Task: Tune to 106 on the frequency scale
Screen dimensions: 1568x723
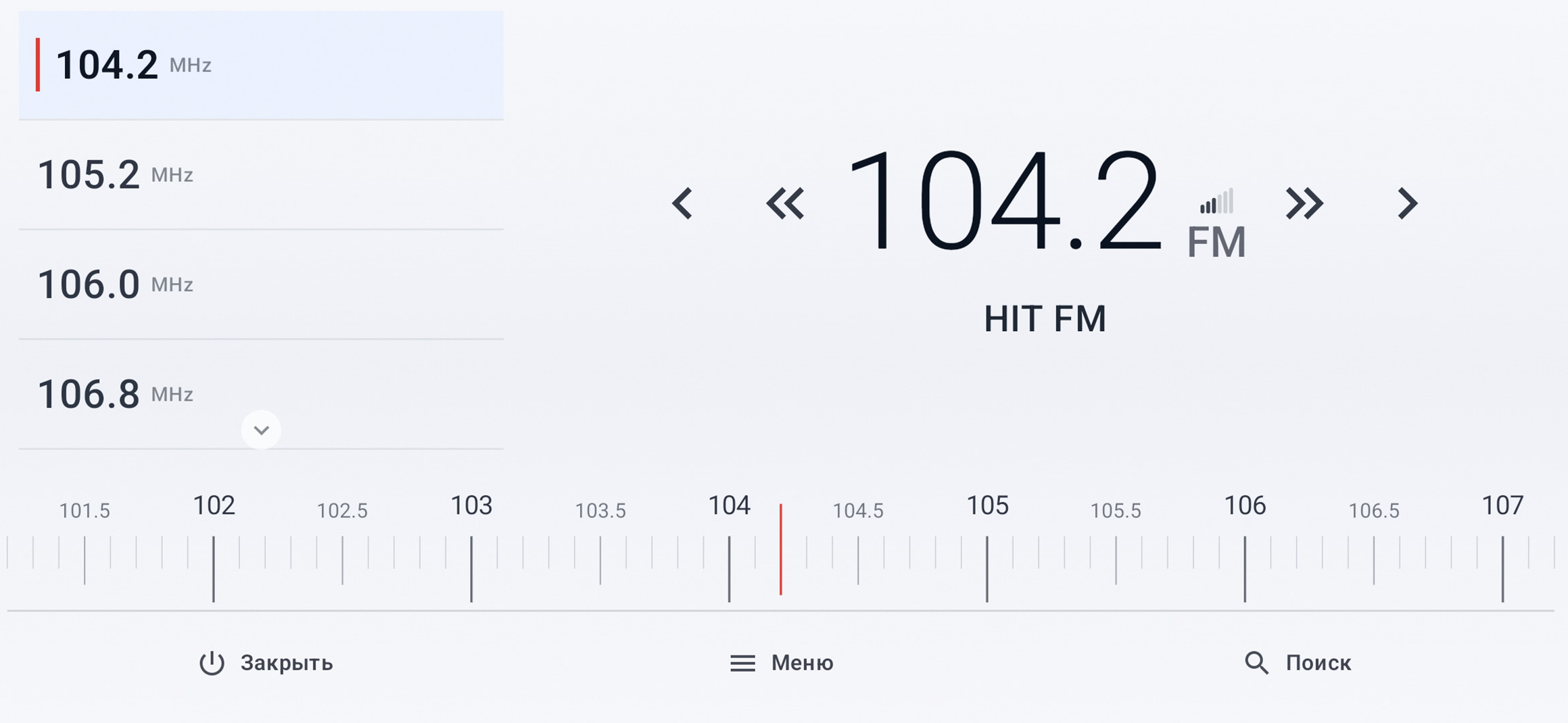Action: 1245,505
